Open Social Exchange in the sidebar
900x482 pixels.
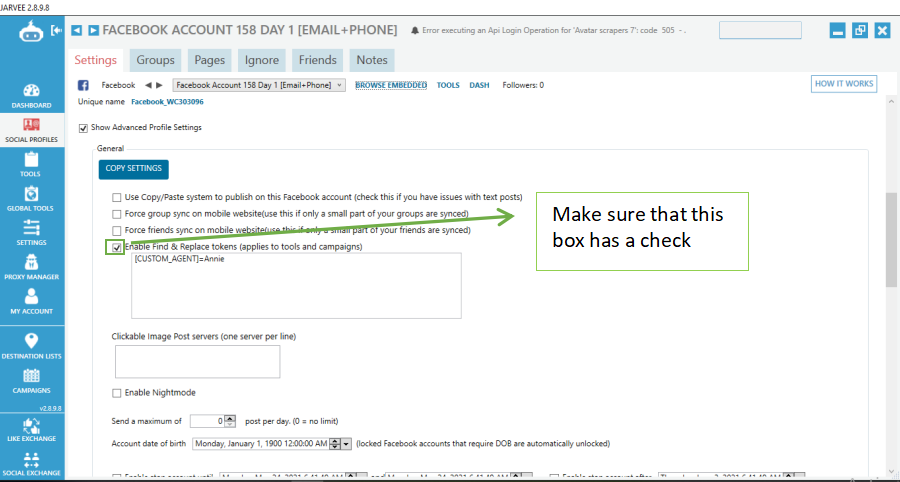click(32, 464)
